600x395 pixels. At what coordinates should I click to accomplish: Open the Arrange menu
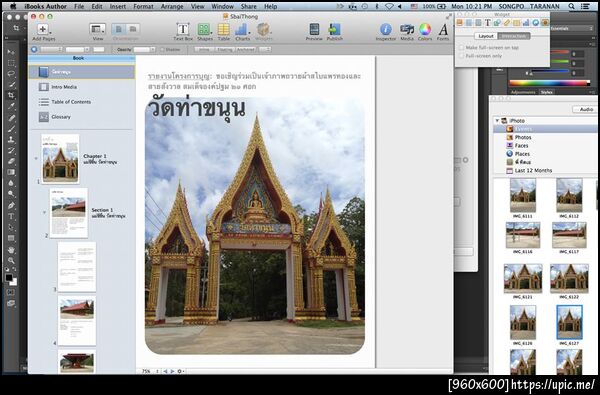coord(172,6)
